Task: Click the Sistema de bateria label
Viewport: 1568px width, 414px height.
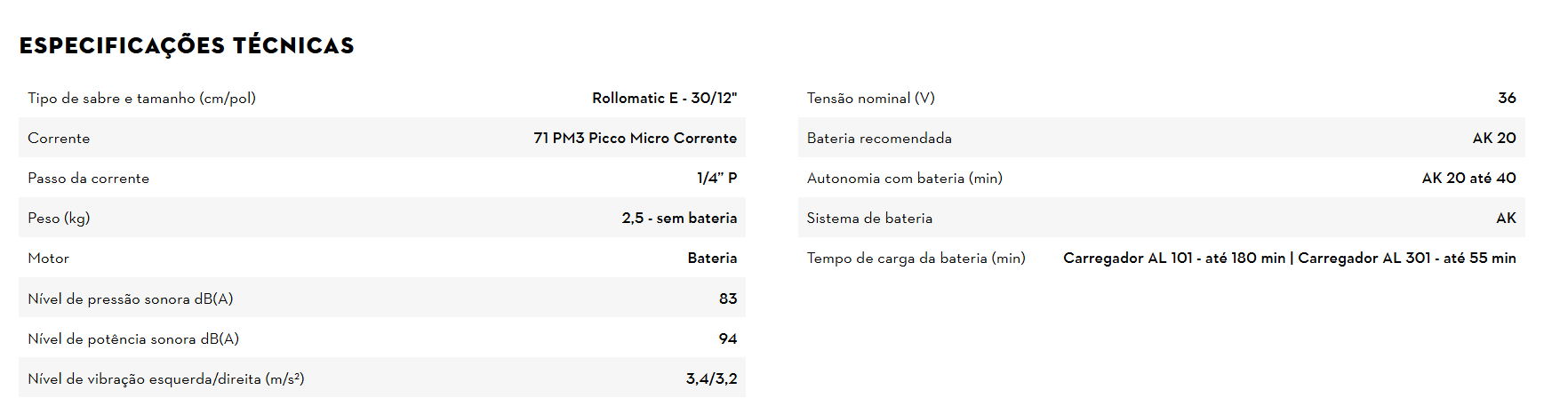Action: pos(869,218)
